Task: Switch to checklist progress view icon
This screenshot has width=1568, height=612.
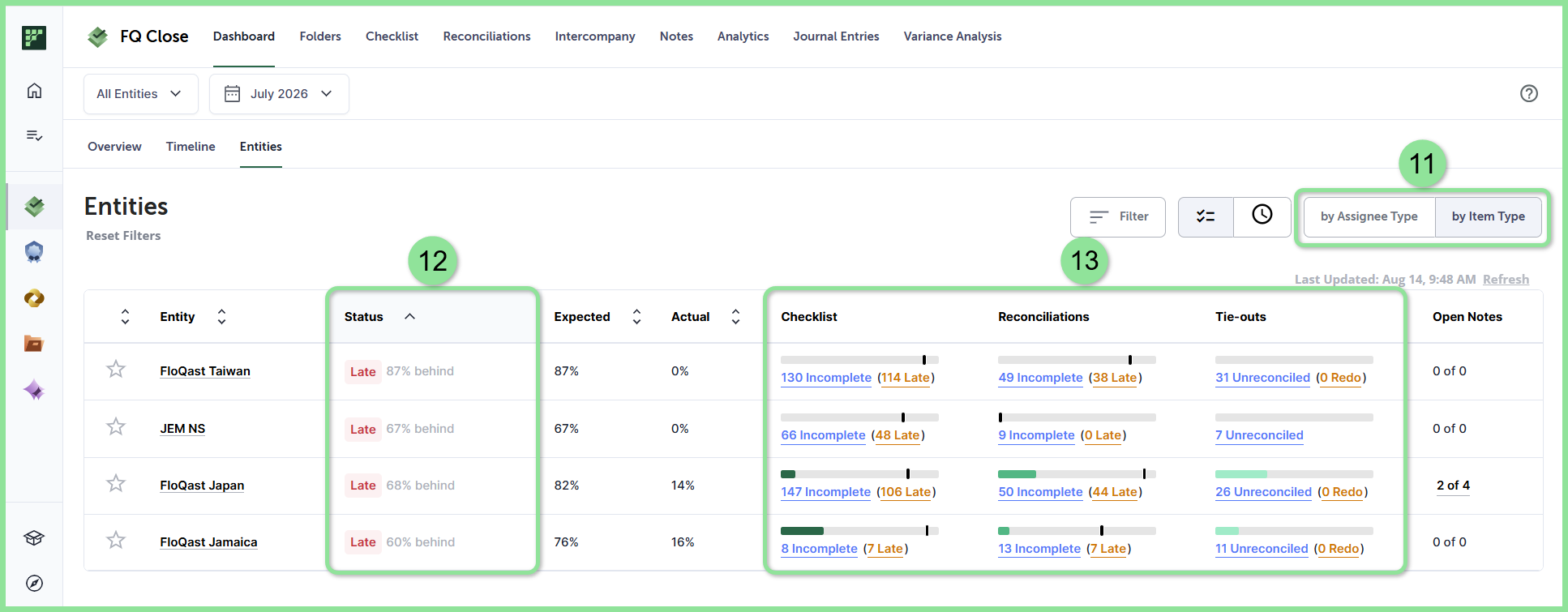Action: [x=1206, y=216]
